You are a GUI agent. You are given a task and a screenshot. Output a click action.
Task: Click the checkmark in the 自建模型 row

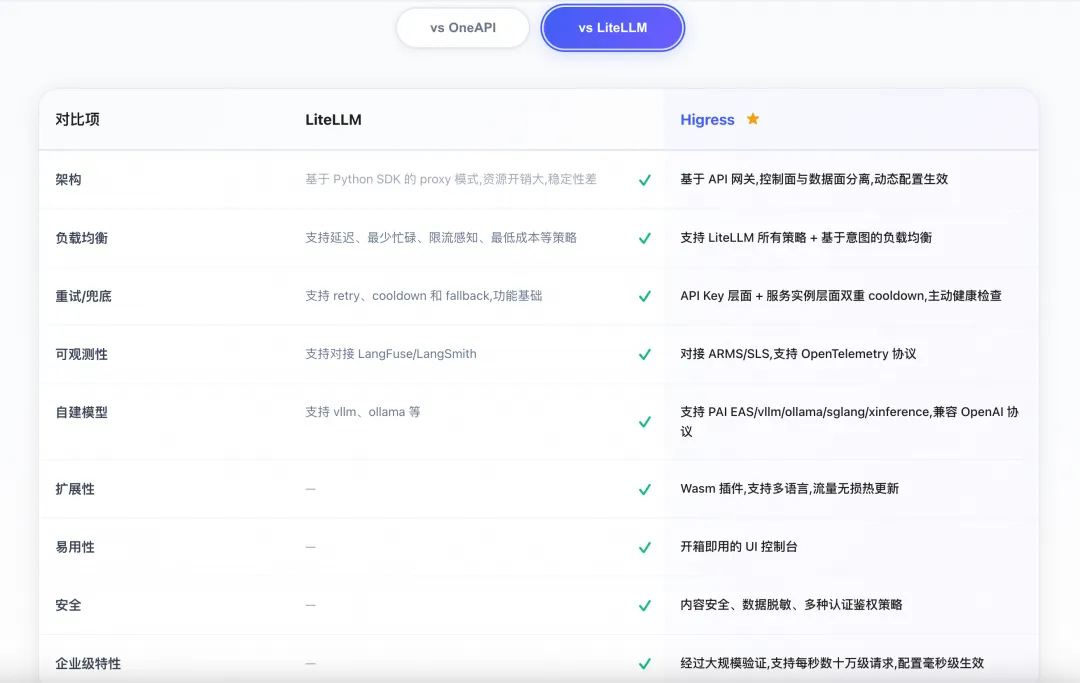click(x=644, y=421)
